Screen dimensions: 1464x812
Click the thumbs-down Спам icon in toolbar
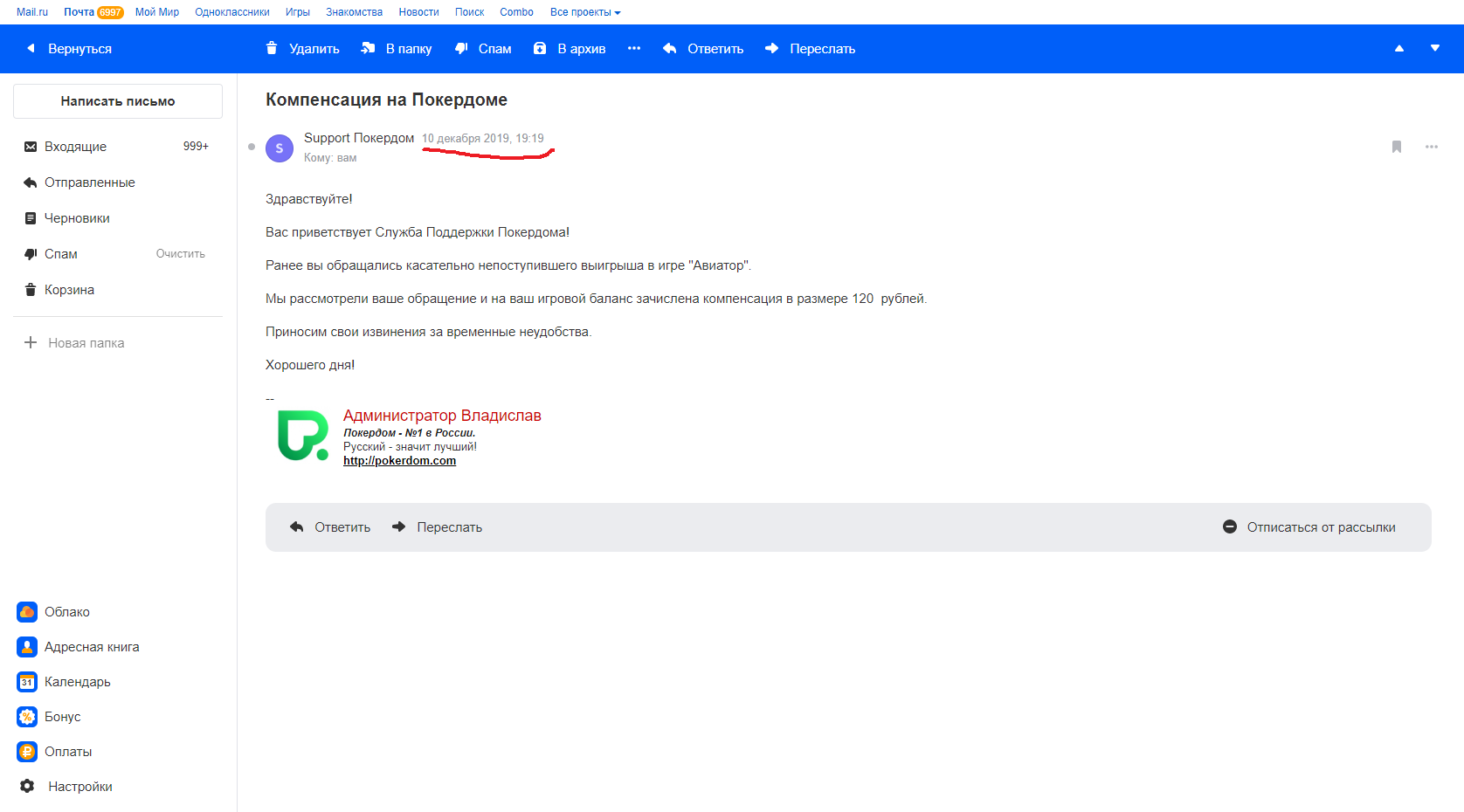click(x=461, y=49)
